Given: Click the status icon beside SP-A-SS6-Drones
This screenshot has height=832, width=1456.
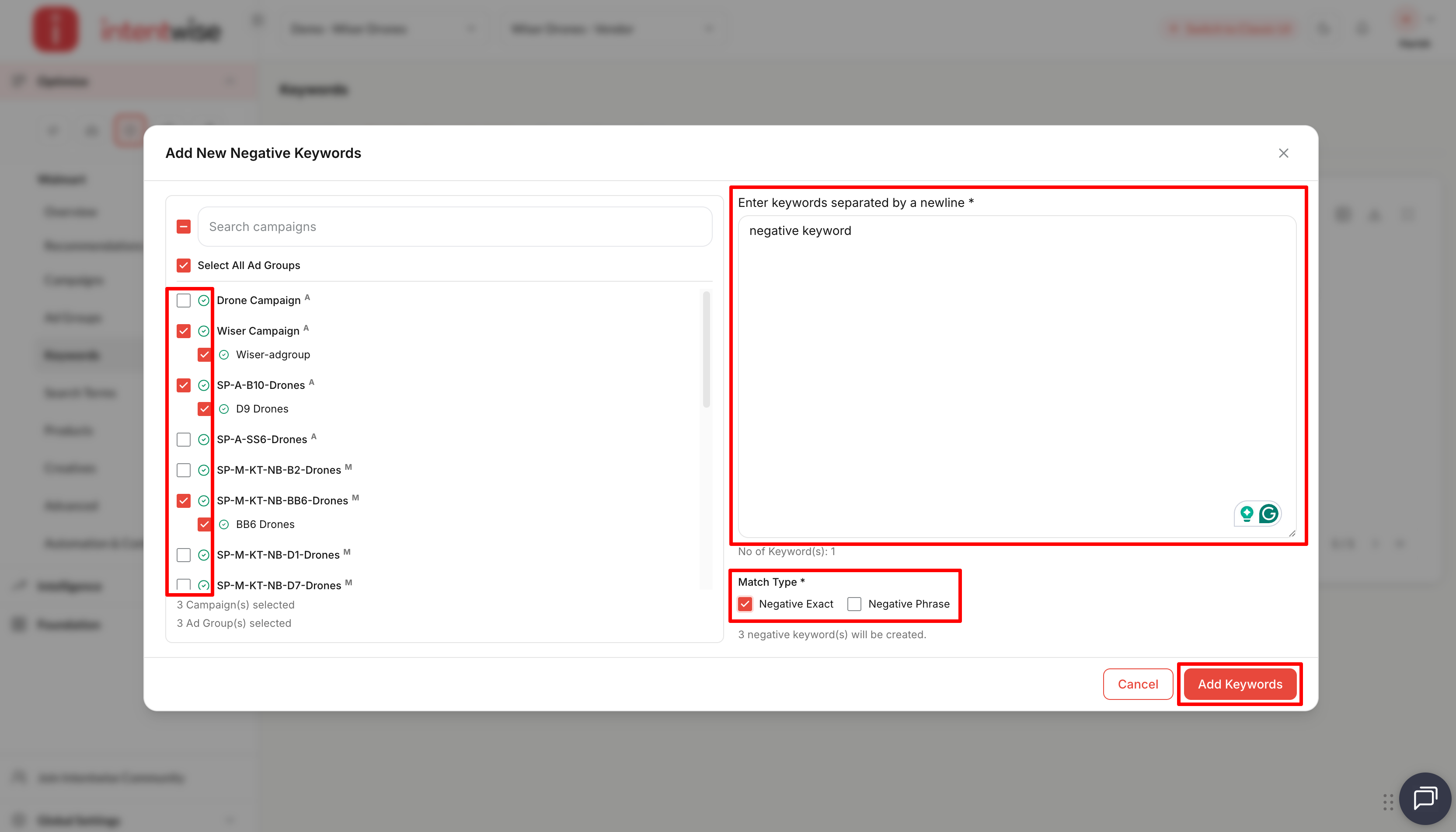Looking at the screenshot, I should (x=203, y=440).
